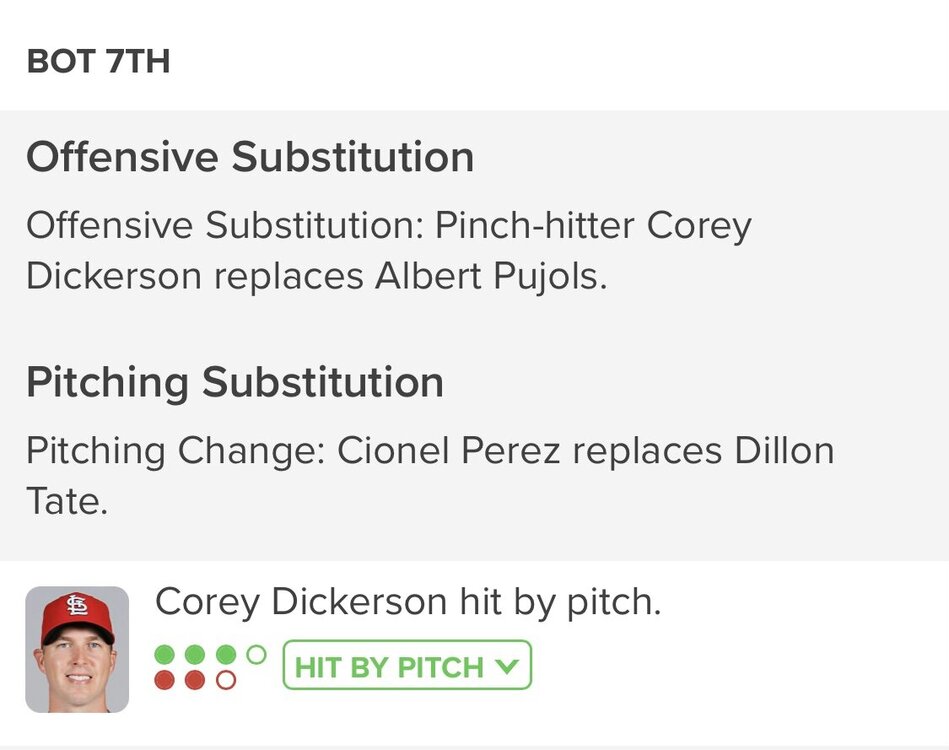Click the Cardinals logo on the player's cap
This screenshot has height=750, width=949.
tap(77, 605)
